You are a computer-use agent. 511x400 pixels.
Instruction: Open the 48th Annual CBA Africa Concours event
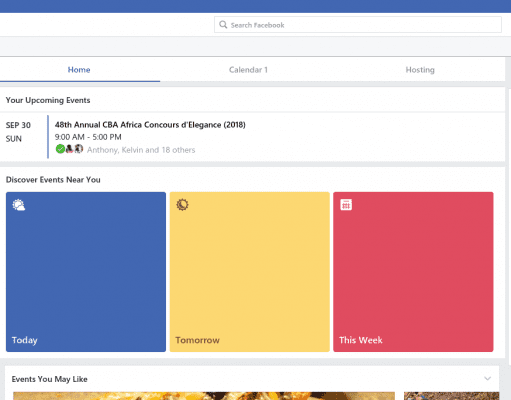point(150,125)
